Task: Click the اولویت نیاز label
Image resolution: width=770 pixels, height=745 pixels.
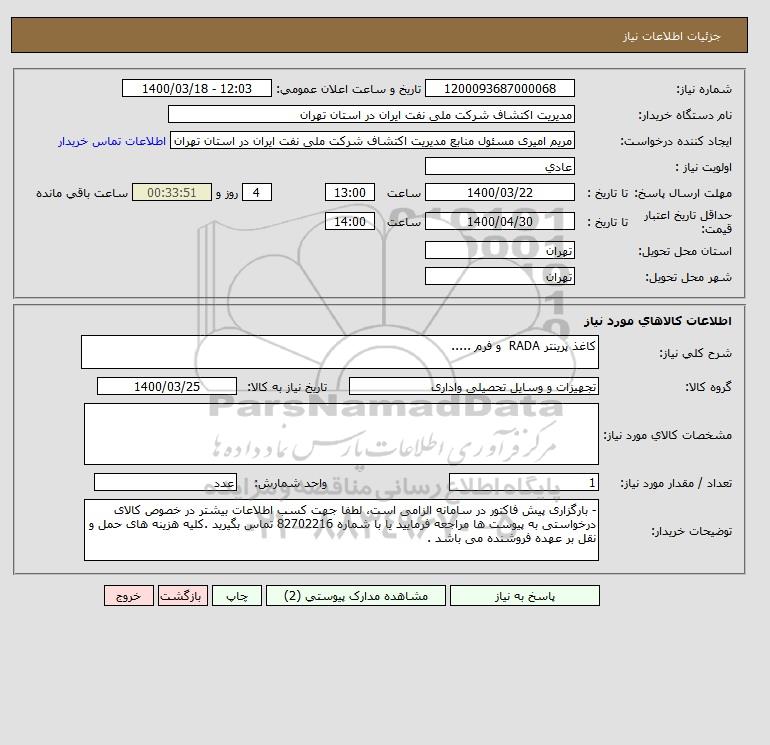Action: coord(704,167)
